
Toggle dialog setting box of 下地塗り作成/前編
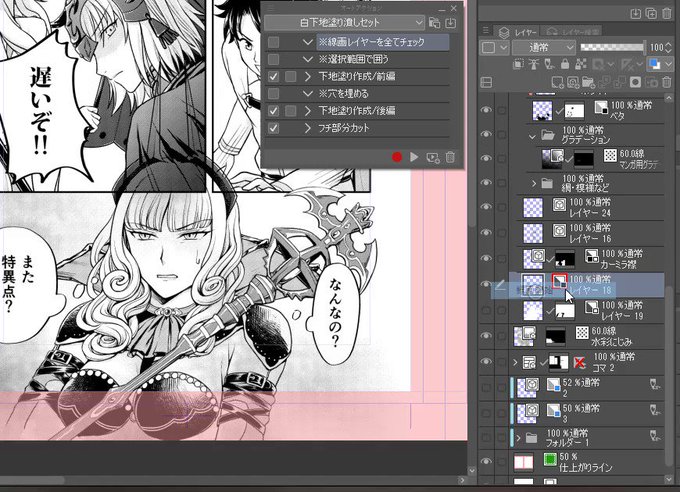(291, 76)
